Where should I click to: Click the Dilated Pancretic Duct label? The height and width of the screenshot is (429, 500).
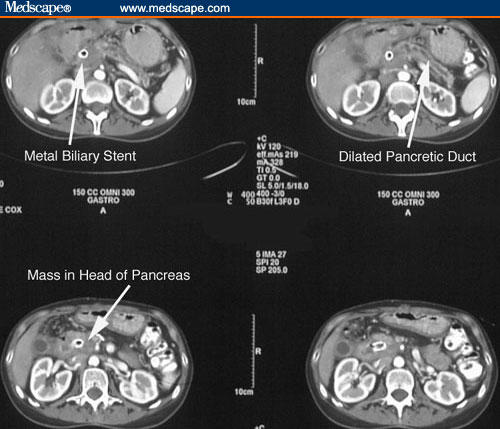point(407,157)
